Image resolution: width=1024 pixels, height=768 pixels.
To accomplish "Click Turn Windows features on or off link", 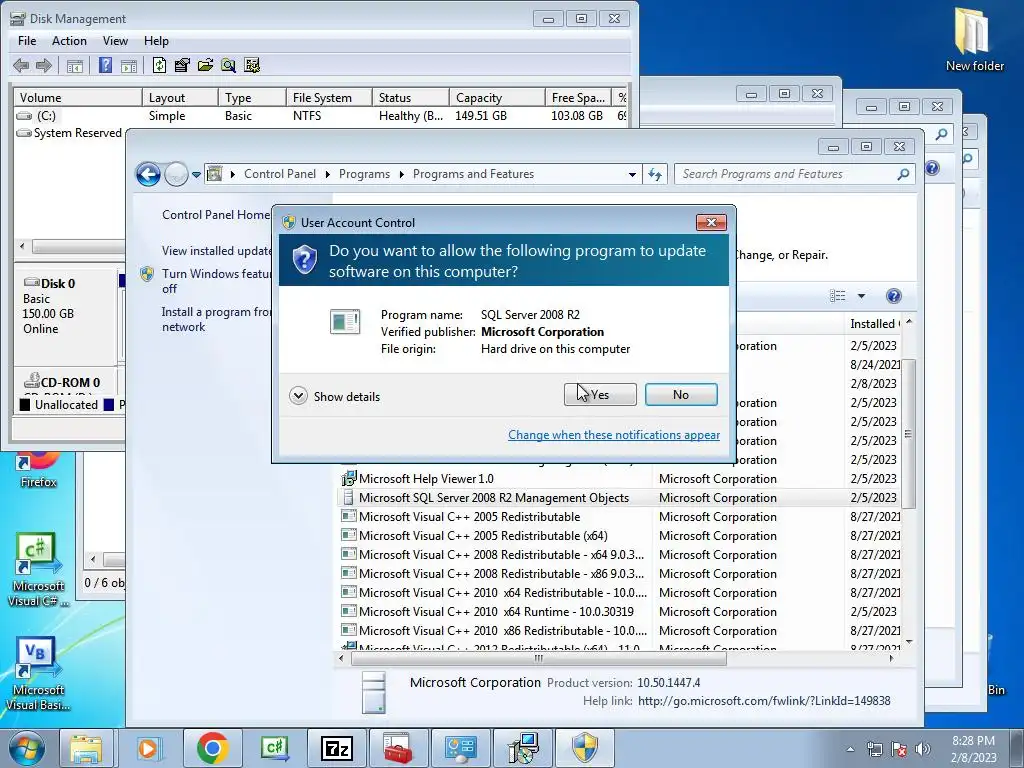I will coord(216,281).
